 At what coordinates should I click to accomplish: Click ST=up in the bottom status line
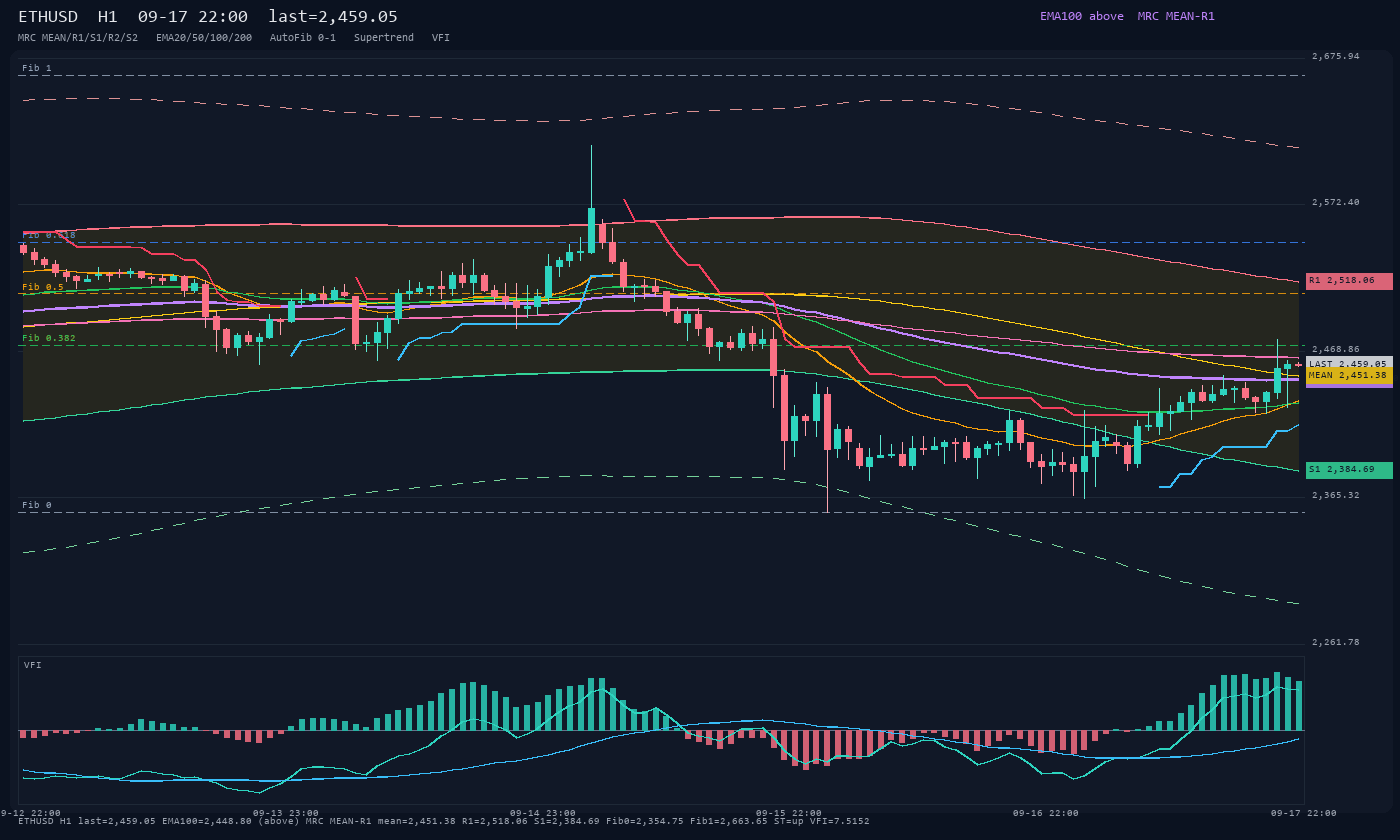pyautogui.click(x=790, y=821)
